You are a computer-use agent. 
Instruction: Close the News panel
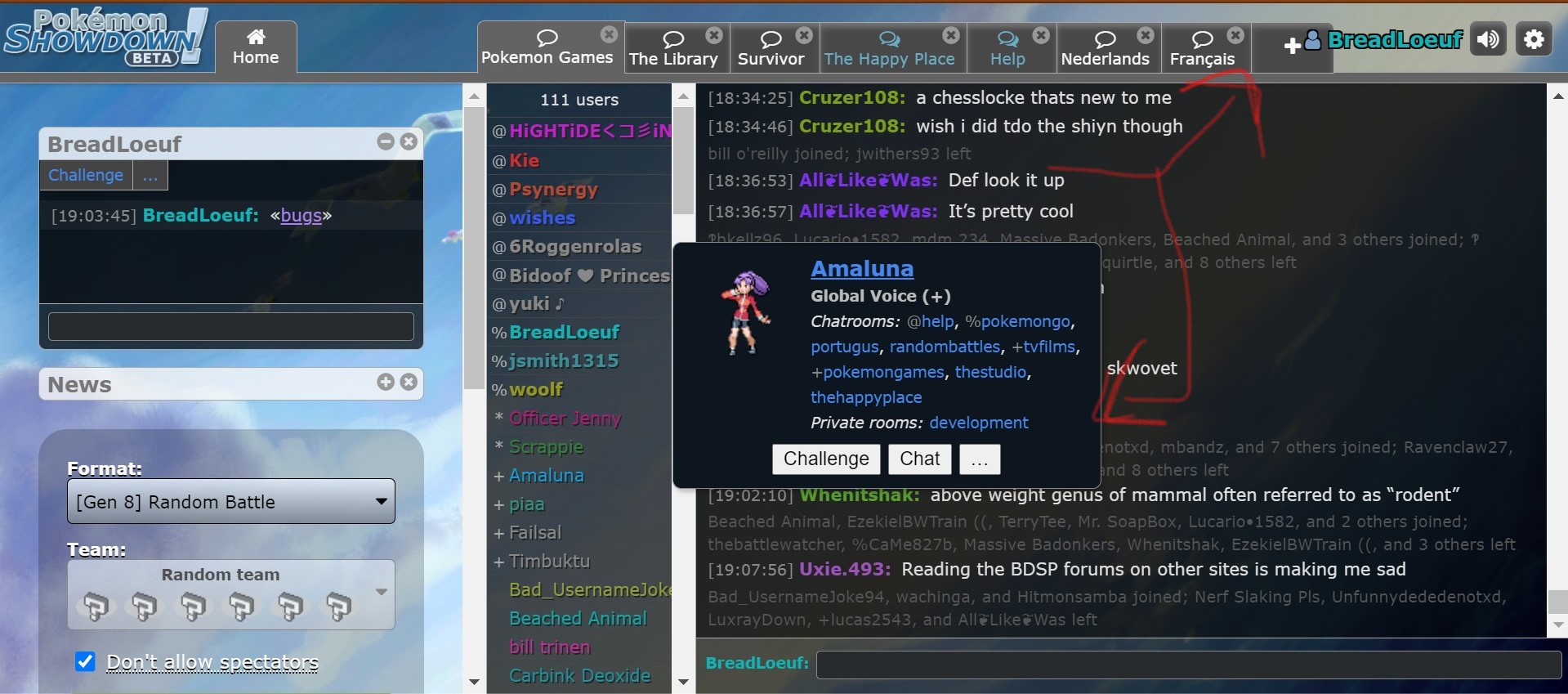(x=409, y=382)
